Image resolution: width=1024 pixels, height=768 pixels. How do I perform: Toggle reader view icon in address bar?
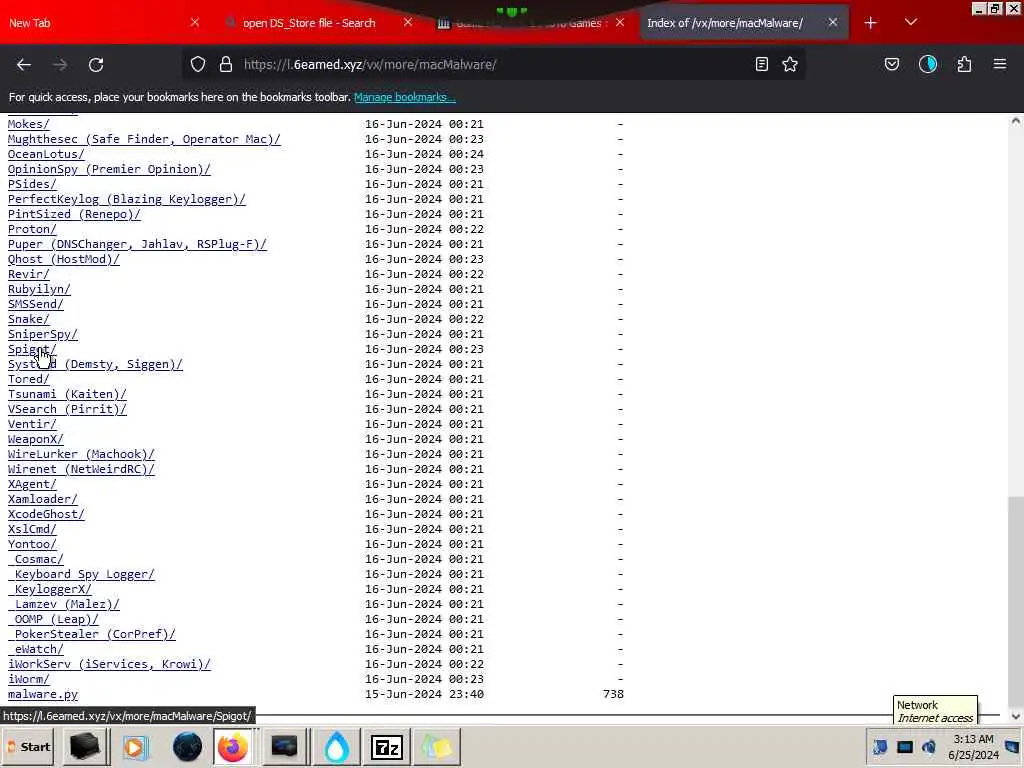tap(761, 64)
